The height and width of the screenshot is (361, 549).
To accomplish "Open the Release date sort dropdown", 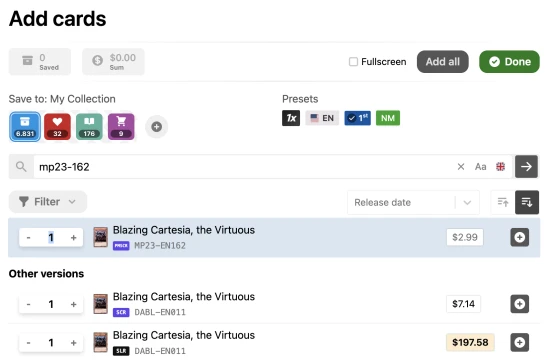I will pos(413,202).
